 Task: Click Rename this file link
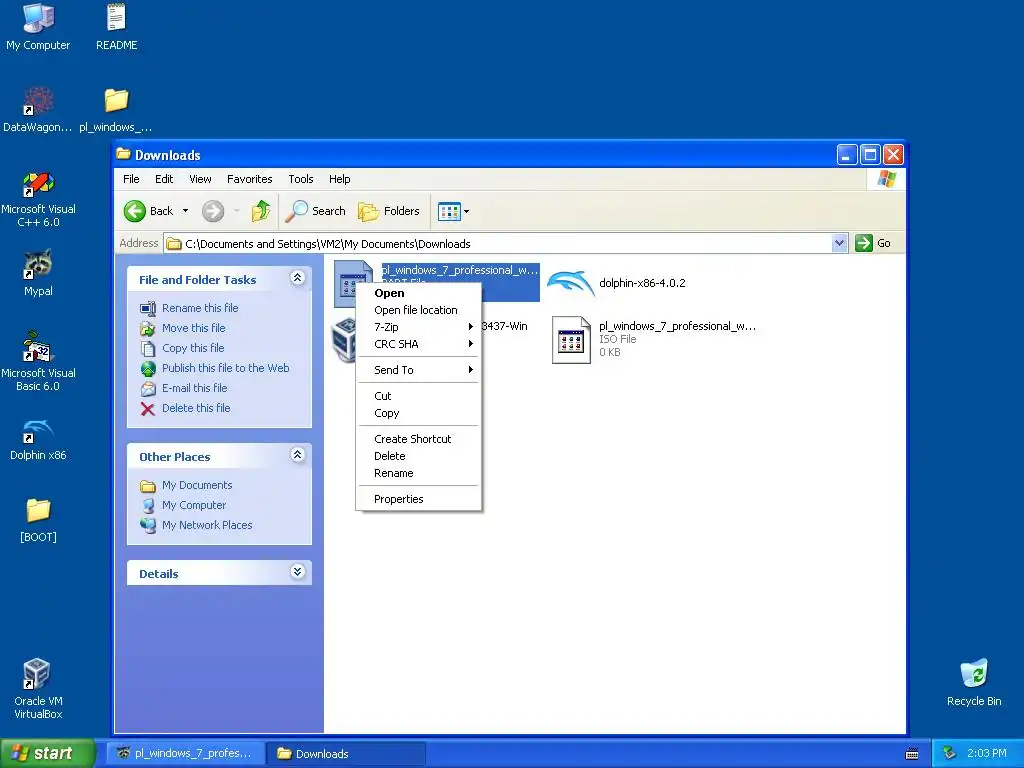tap(200, 308)
